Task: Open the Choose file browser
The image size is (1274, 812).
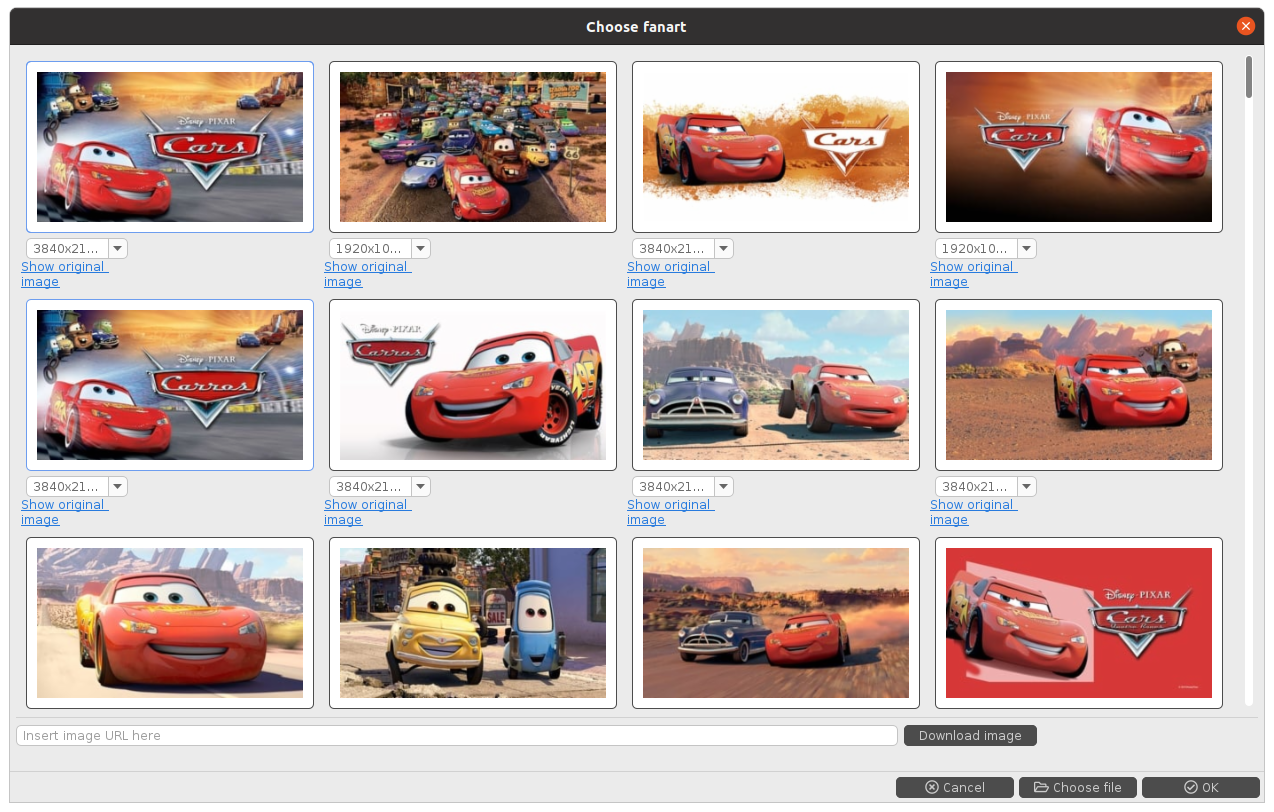Action: click(1077, 787)
